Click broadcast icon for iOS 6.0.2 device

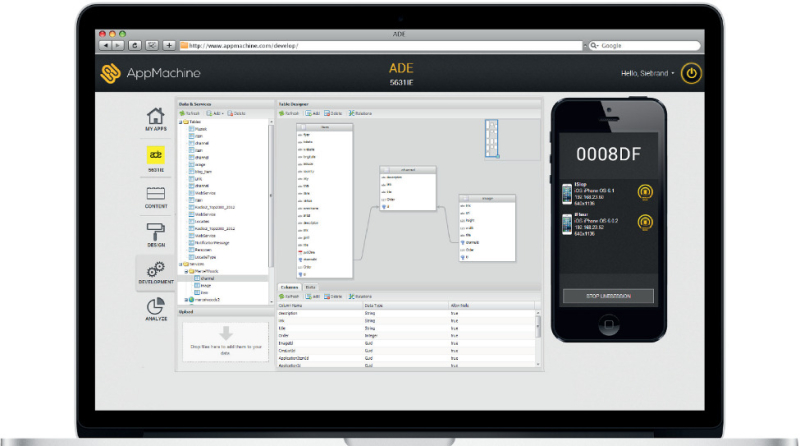tap(645, 222)
